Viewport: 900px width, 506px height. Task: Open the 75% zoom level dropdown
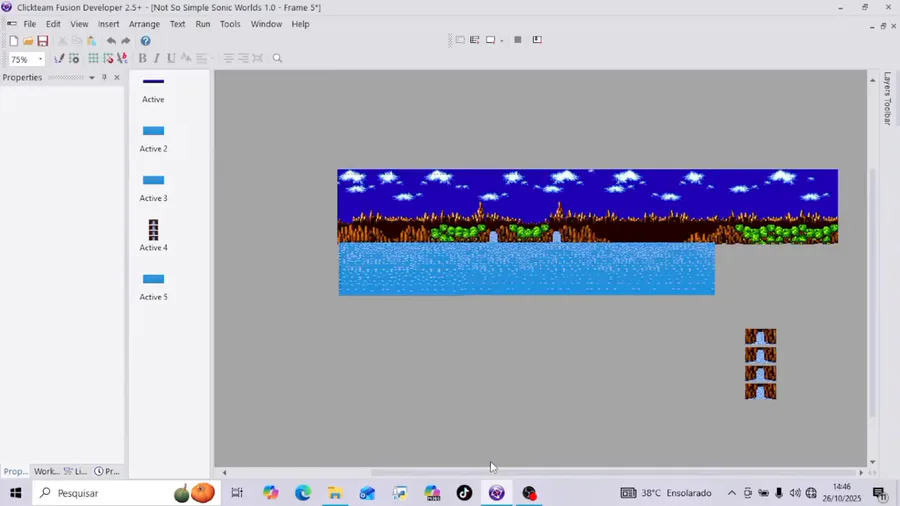[x=40, y=59]
